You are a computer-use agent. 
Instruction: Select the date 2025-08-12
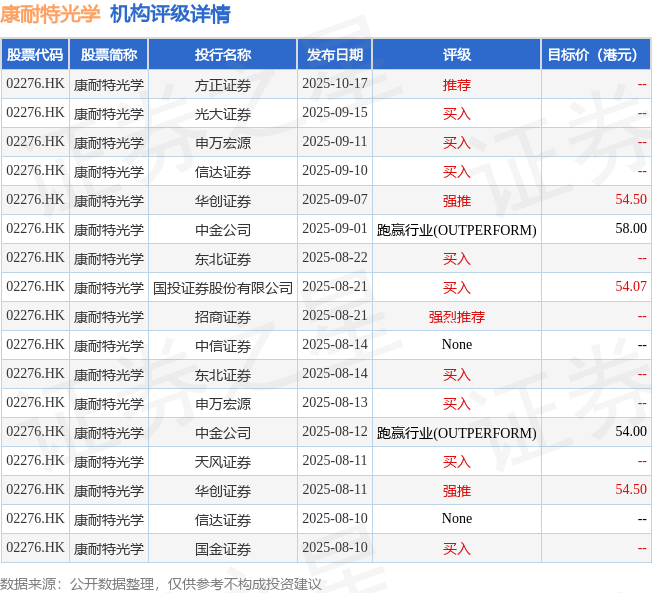[335, 432]
